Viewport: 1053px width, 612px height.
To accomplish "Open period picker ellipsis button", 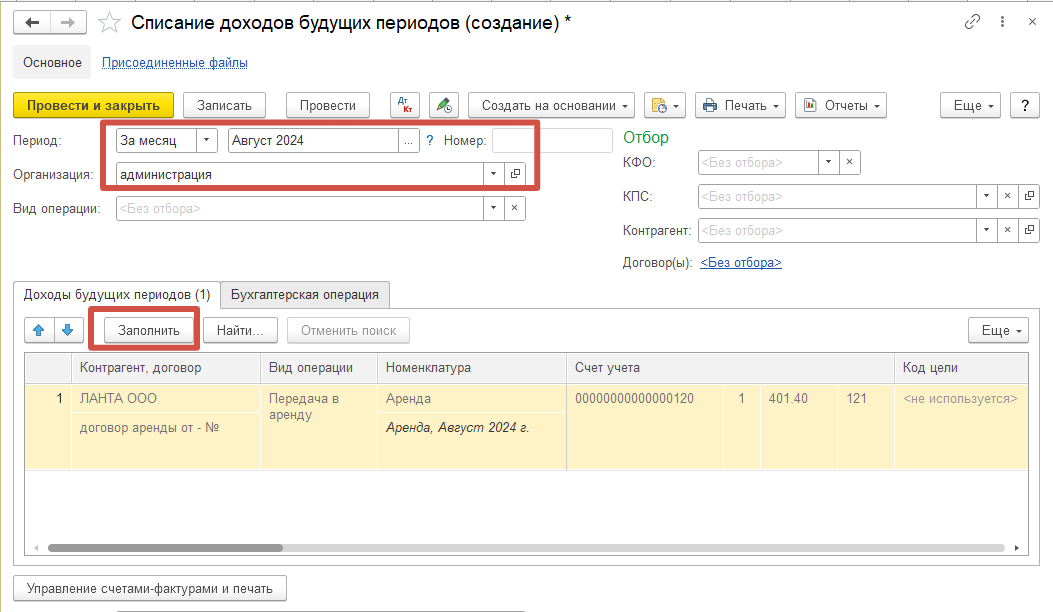I will pos(408,140).
